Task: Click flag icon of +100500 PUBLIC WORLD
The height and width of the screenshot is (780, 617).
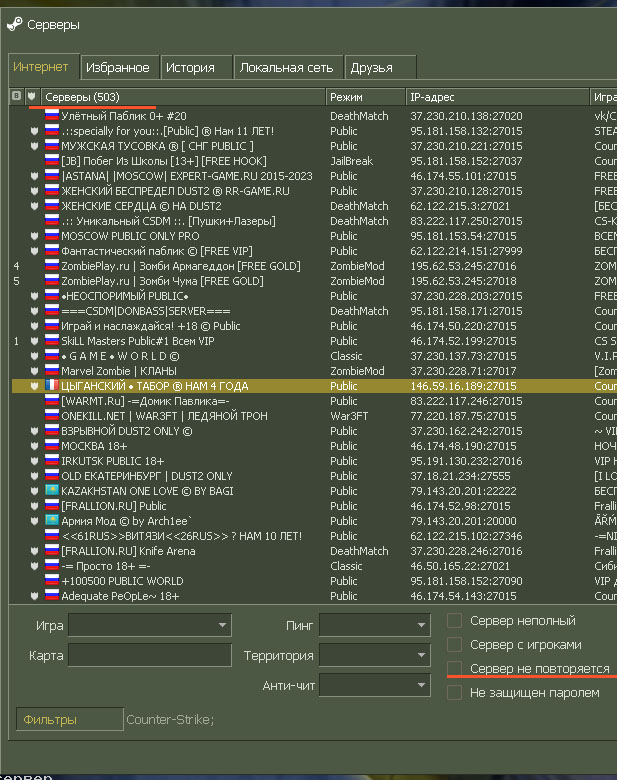Action: click(52, 581)
